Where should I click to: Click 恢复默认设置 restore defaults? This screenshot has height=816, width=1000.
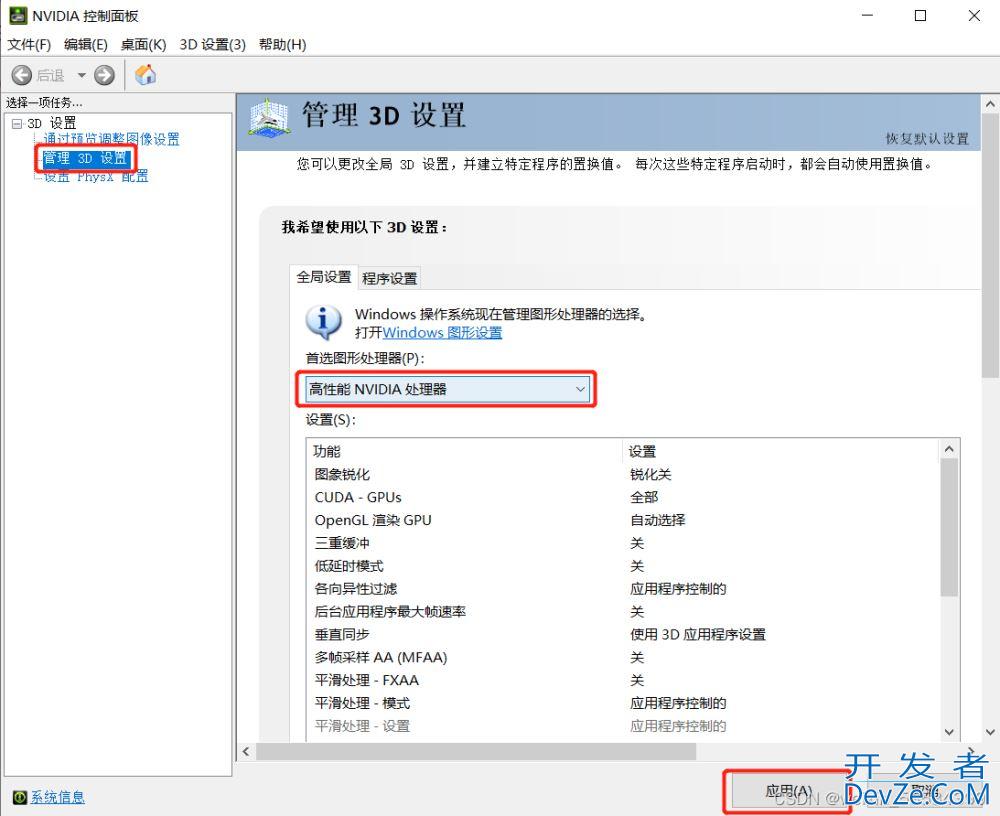(927, 138)
